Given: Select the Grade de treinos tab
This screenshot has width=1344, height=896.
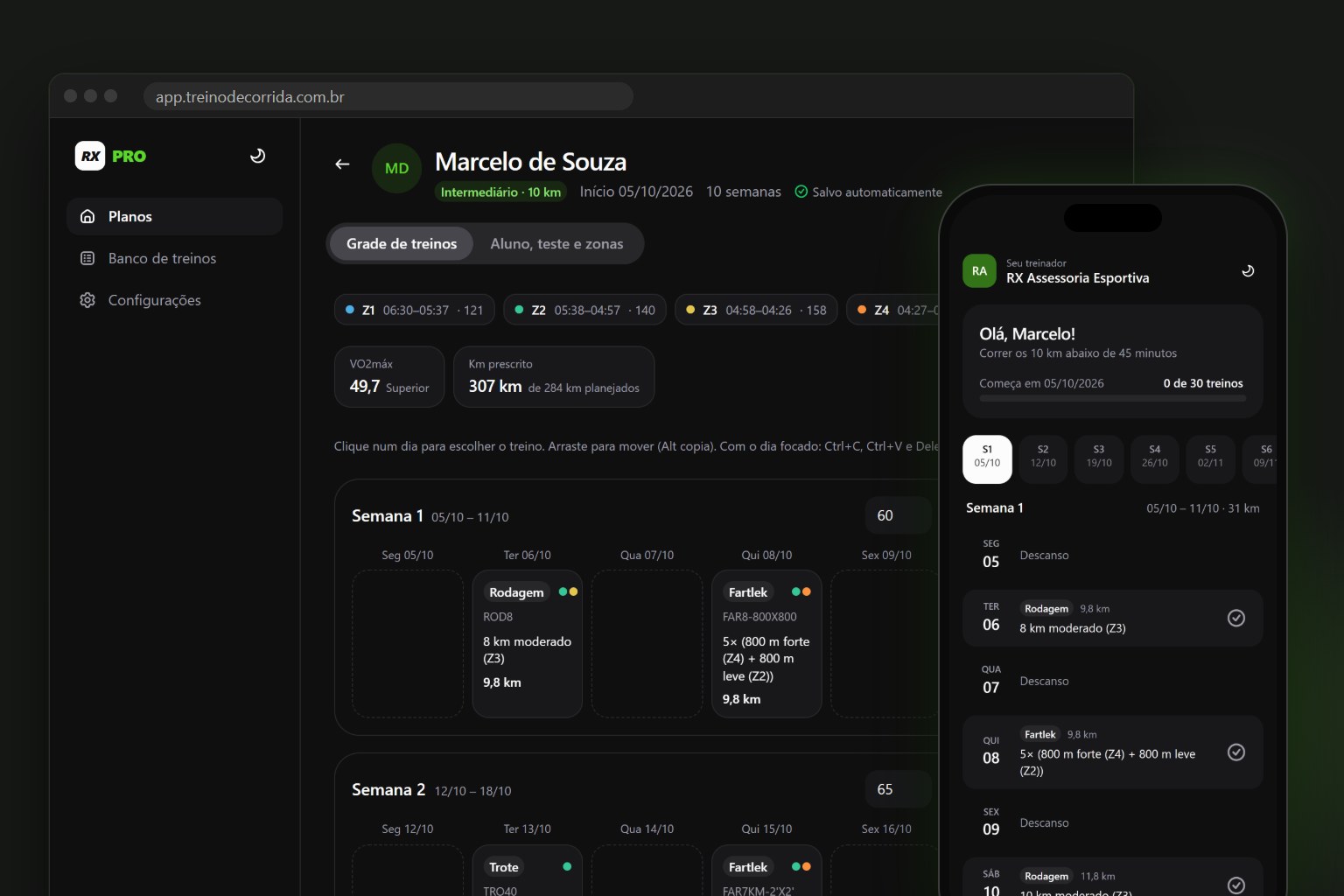Looking at the screenshot, I should click(x=402, y=244).
